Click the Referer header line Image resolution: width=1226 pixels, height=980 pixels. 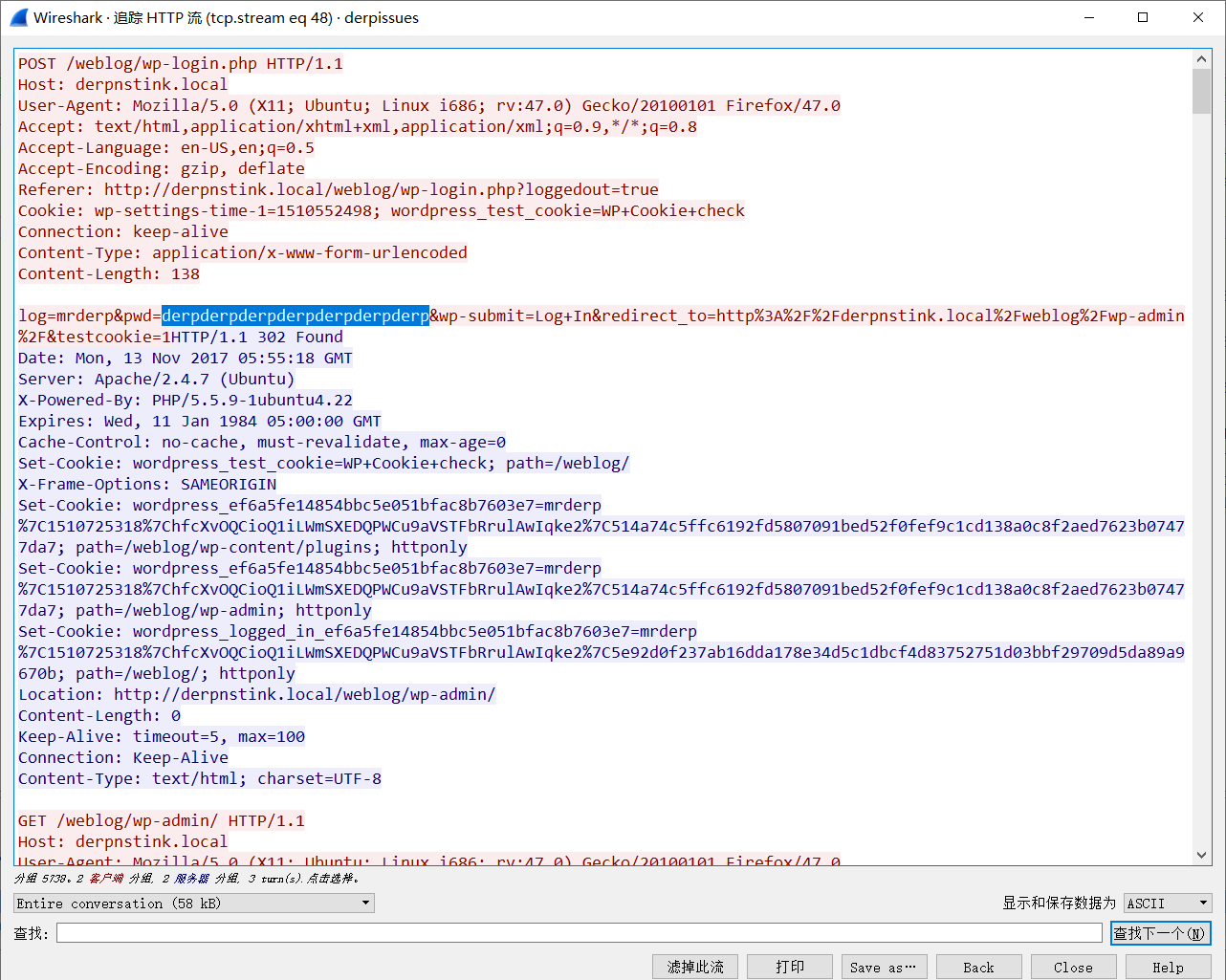(x=339, y=190)
